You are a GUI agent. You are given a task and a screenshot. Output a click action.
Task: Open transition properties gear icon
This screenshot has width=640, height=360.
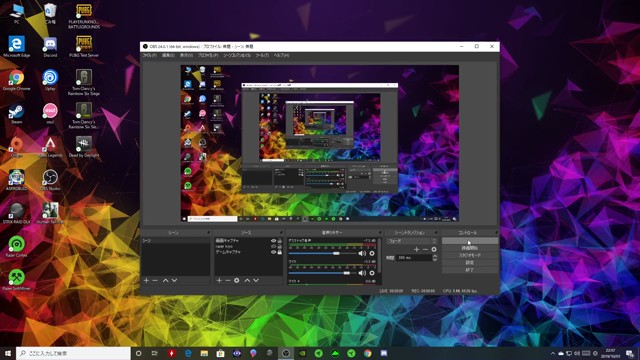[x=434, y=249]
